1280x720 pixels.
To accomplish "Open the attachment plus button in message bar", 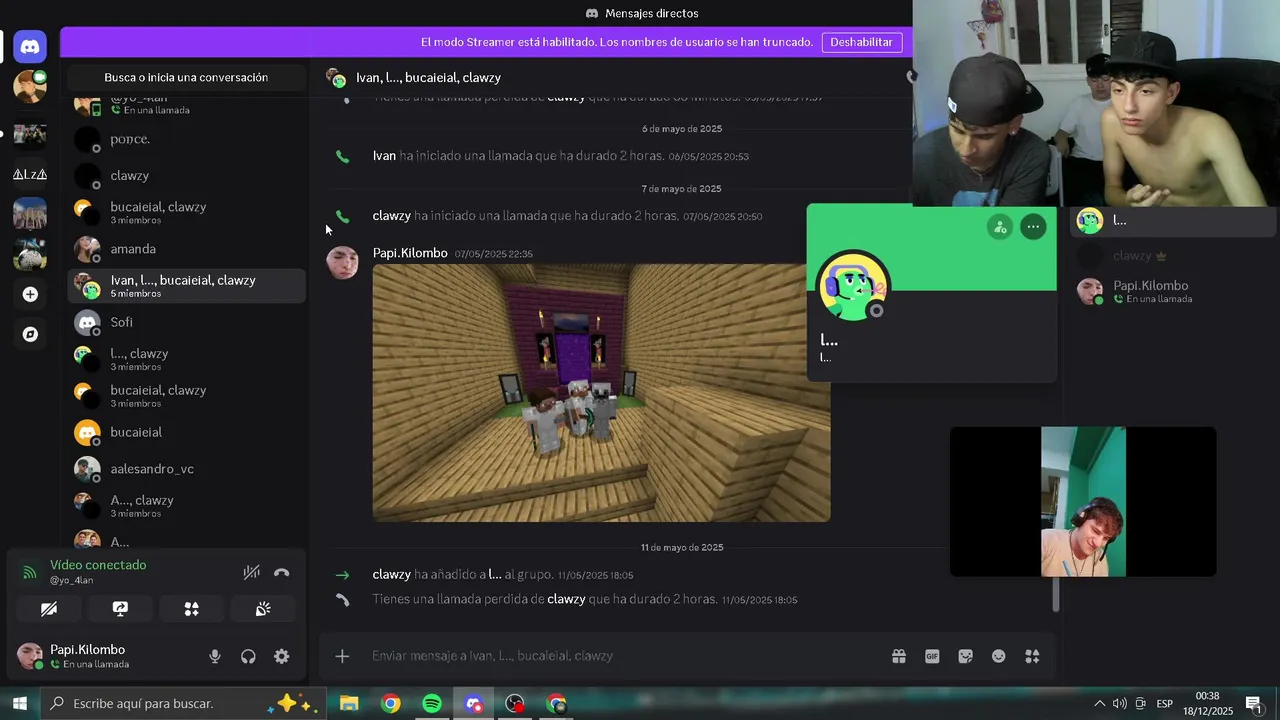I will pos(342,656).
